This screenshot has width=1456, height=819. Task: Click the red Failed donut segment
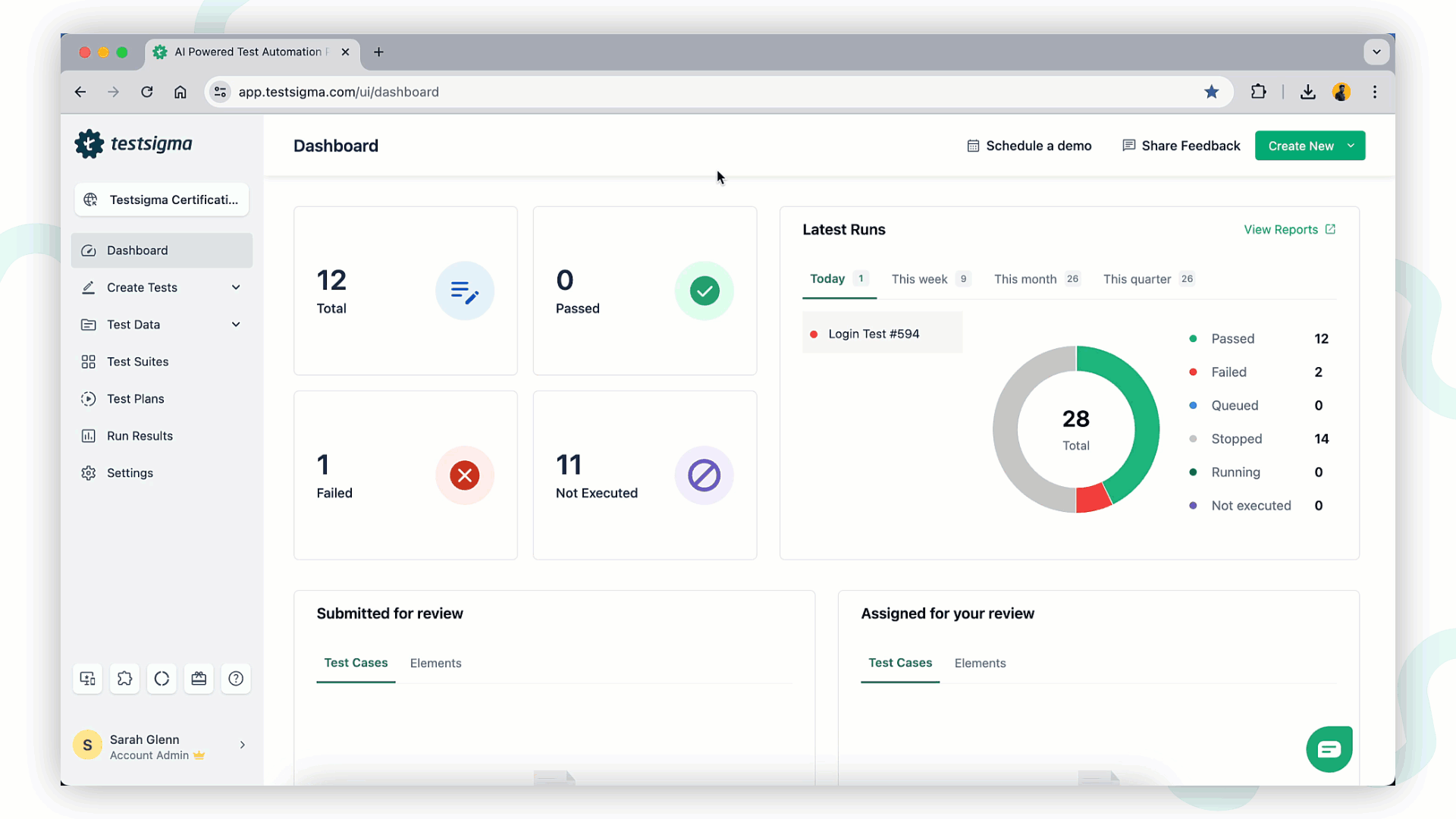(x=1091, y=498)
